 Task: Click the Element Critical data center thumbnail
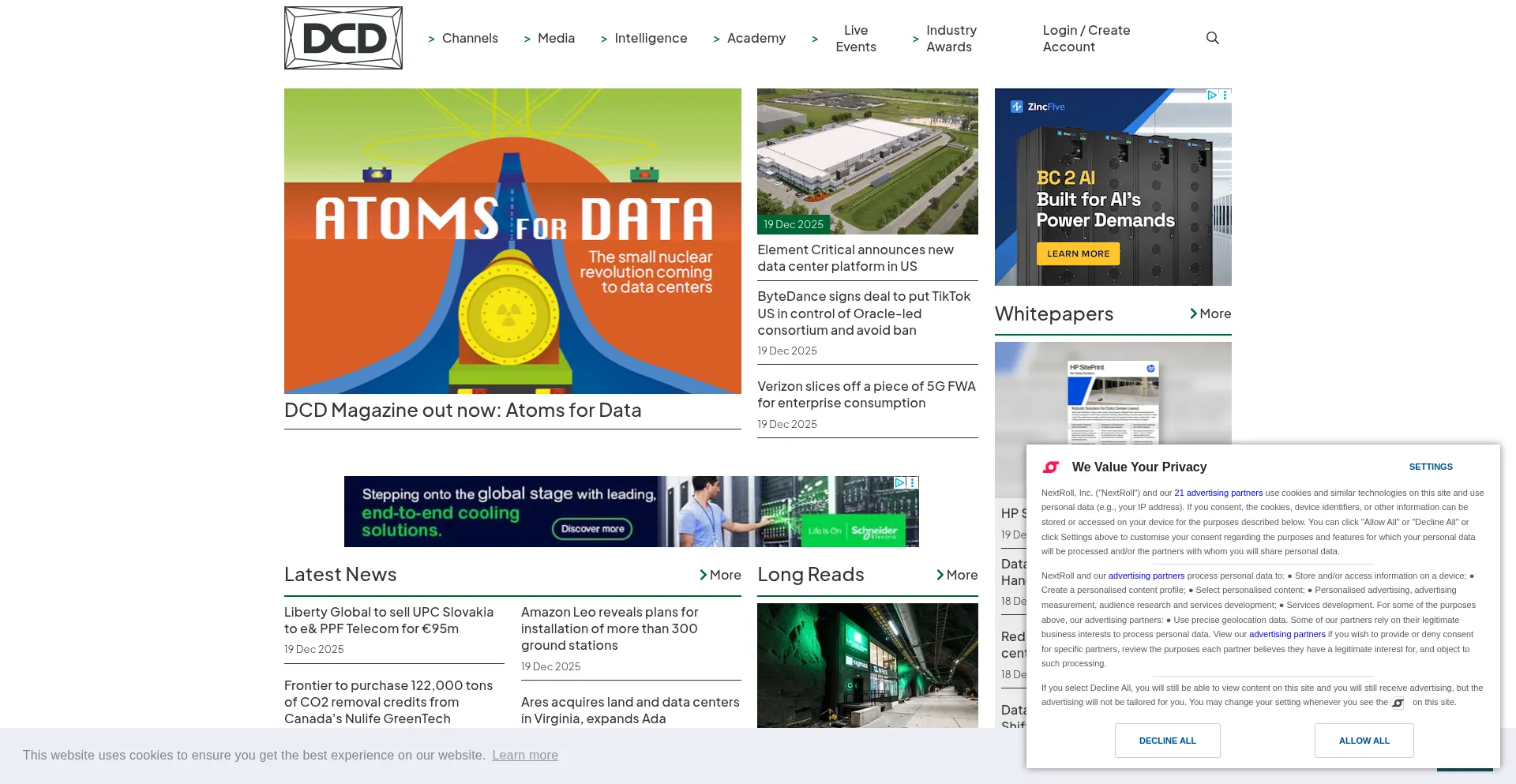click(x=867, y=161)
